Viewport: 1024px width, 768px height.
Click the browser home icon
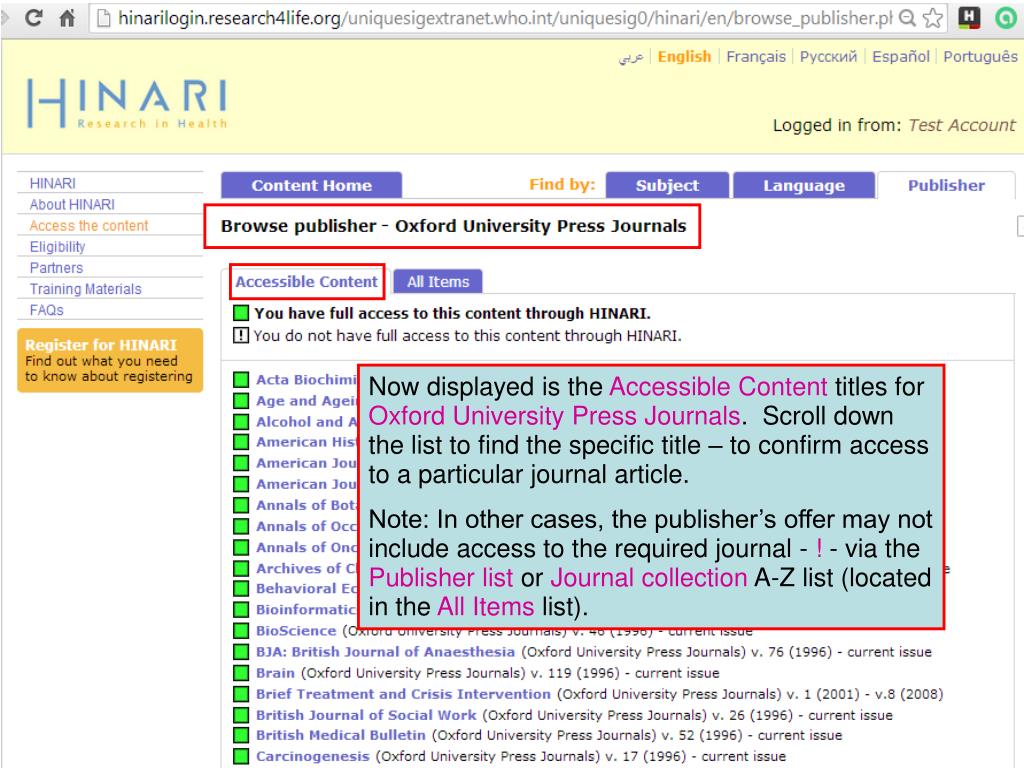coord(67,18)
